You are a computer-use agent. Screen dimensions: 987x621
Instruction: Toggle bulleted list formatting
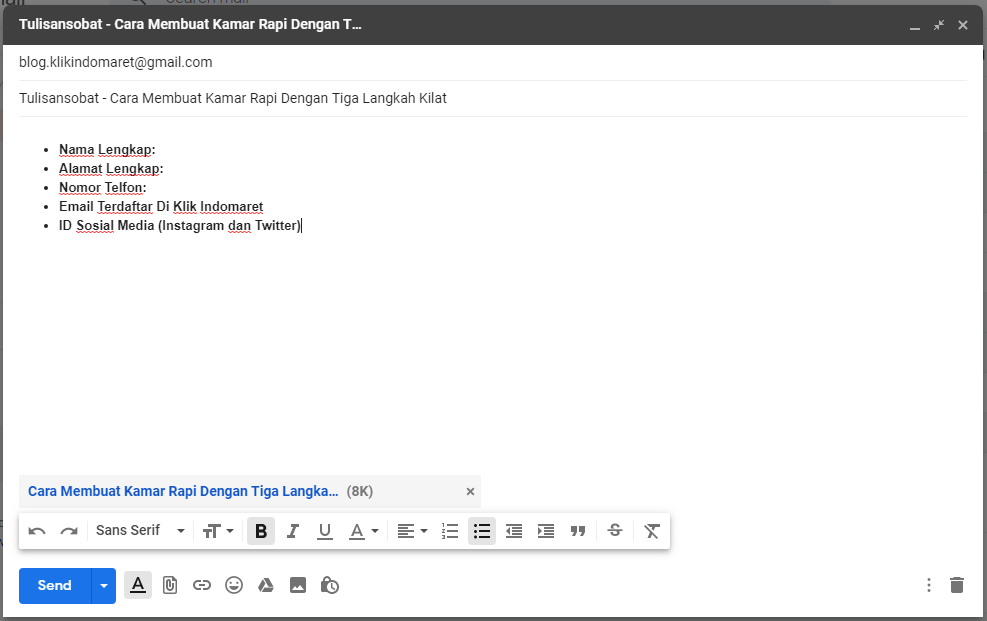tap(482, 531)
